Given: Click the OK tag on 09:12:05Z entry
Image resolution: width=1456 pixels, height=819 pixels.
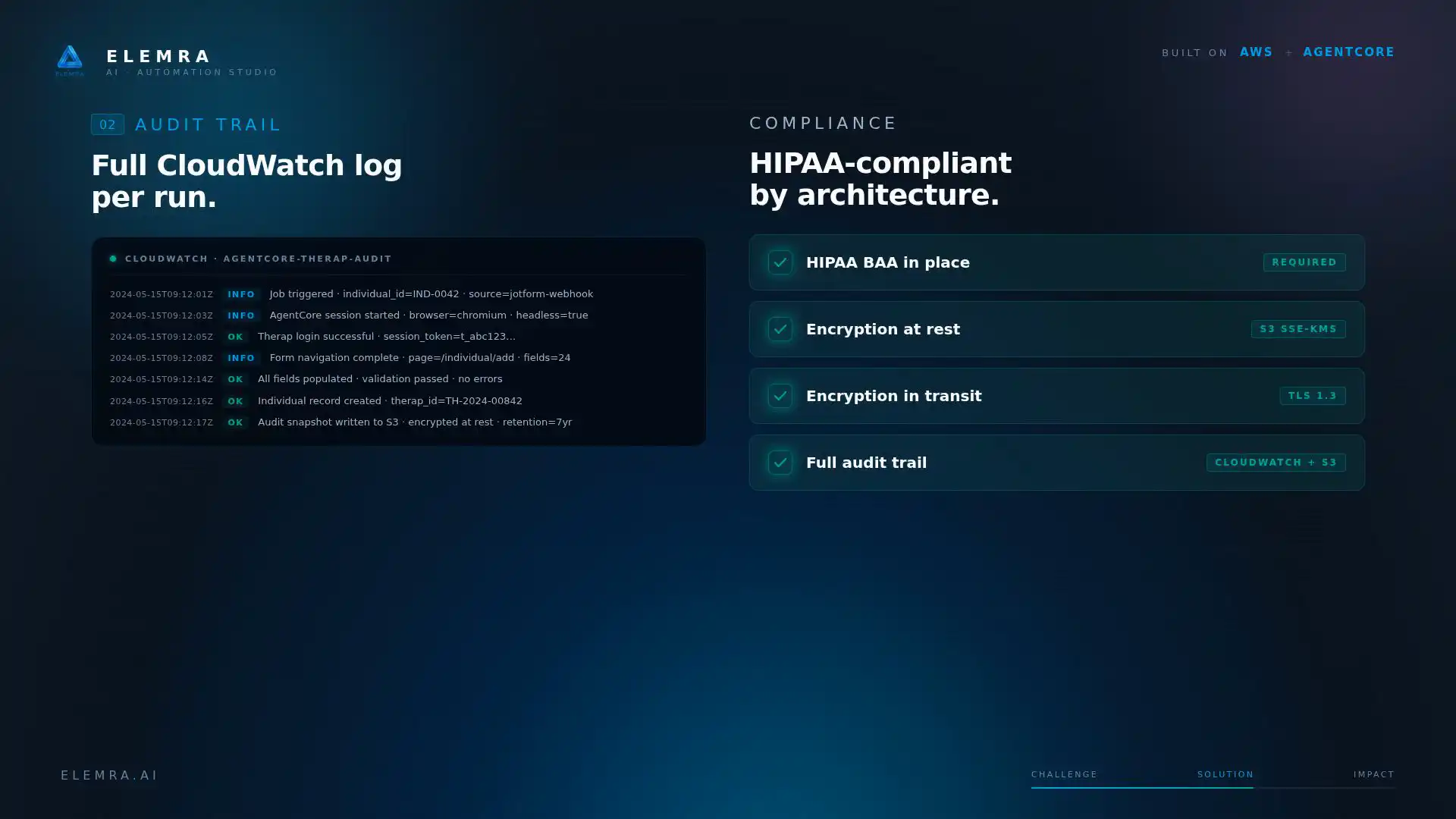Looking at the screenshot, I should click(235, 337).
